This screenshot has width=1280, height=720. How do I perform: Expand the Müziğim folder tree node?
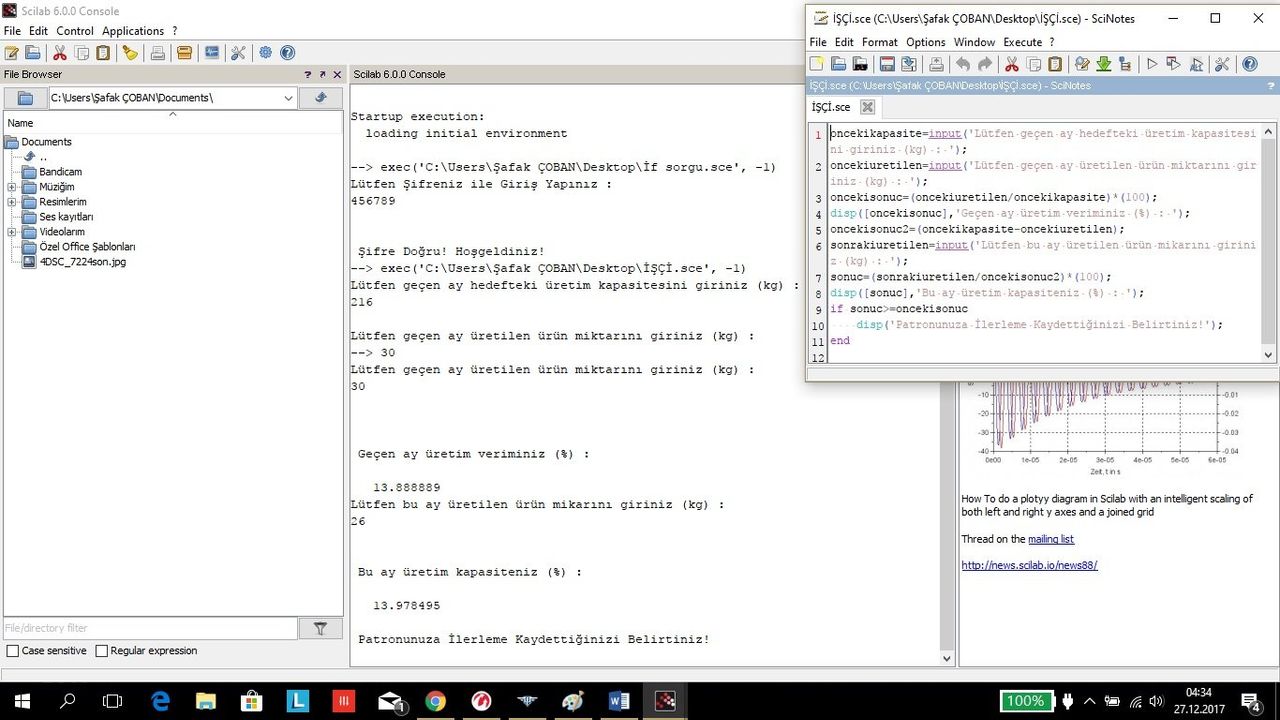tap(12, 187)
